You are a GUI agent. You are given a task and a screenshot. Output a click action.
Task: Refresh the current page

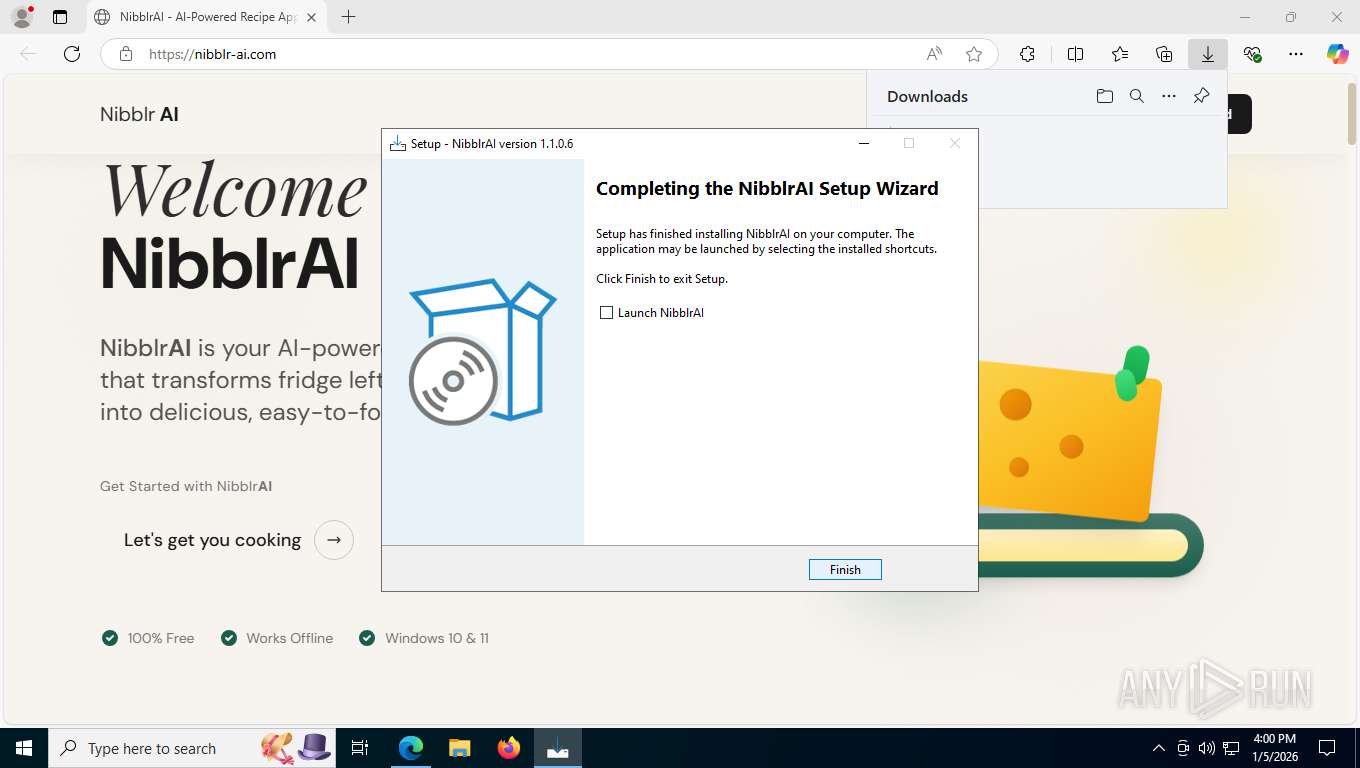(72, 54)
